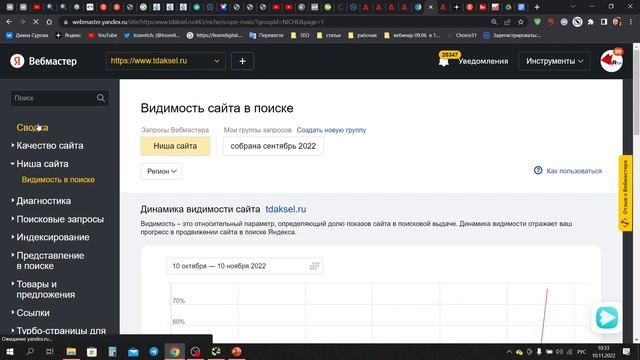Expand the Индексирование sidebar section
The image size is (640, 360).
53,237
